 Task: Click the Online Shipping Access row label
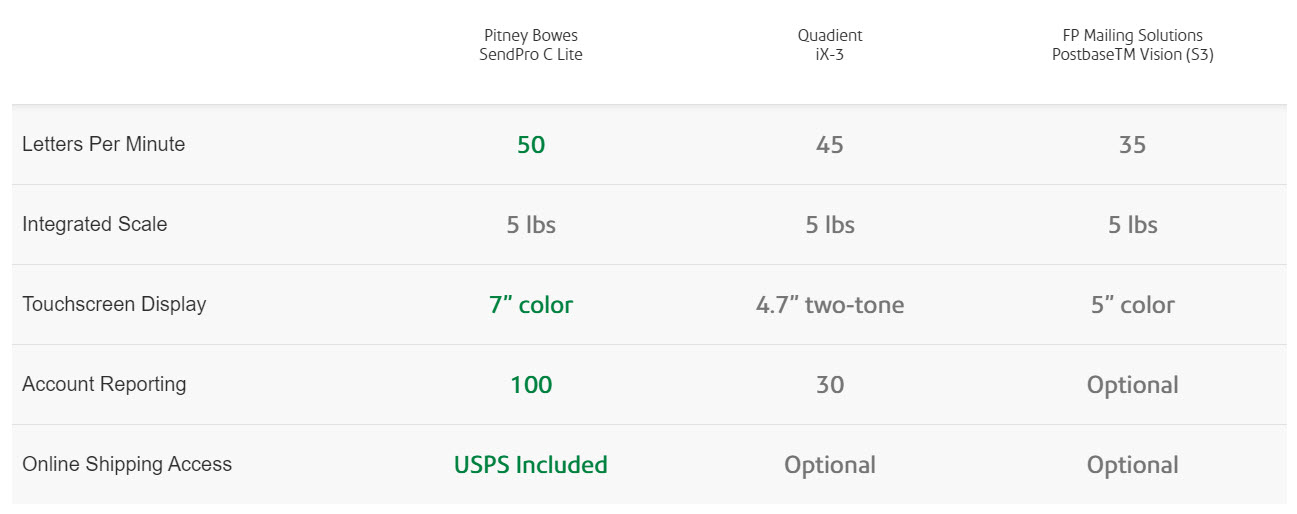pyautogui.click(x=127, y=464)
